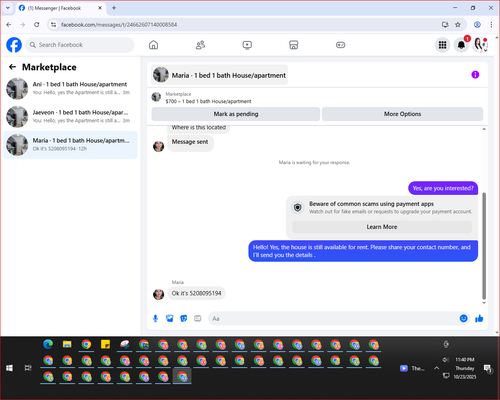Reload the page in browser
The height and width of the screenshot is (400, 500).
[37, 25]
